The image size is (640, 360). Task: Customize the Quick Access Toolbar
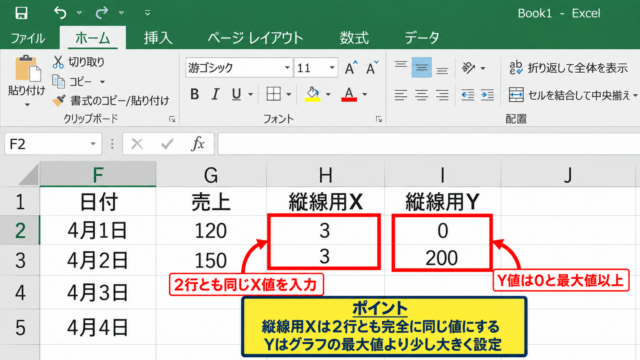pyautogui.click(x=147, y=13)
